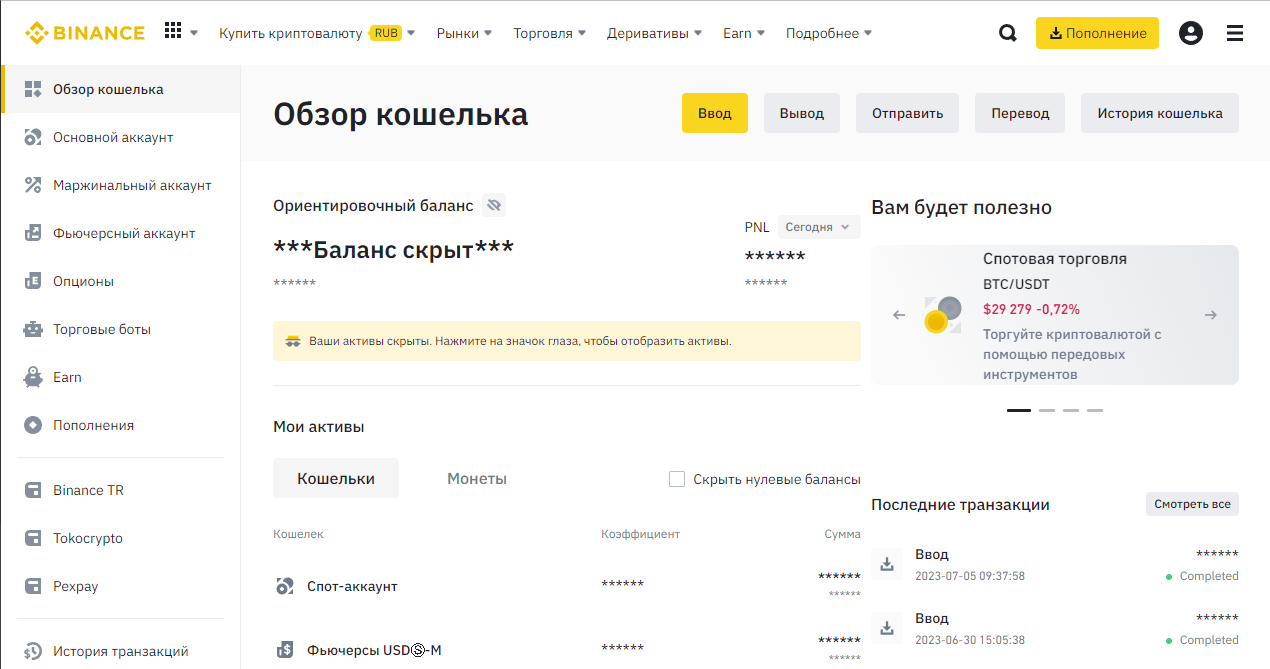Click the next arrow in promo carousel
Image resolution: width=1270 pixels, height=669 pixels.
(1211, 315)
